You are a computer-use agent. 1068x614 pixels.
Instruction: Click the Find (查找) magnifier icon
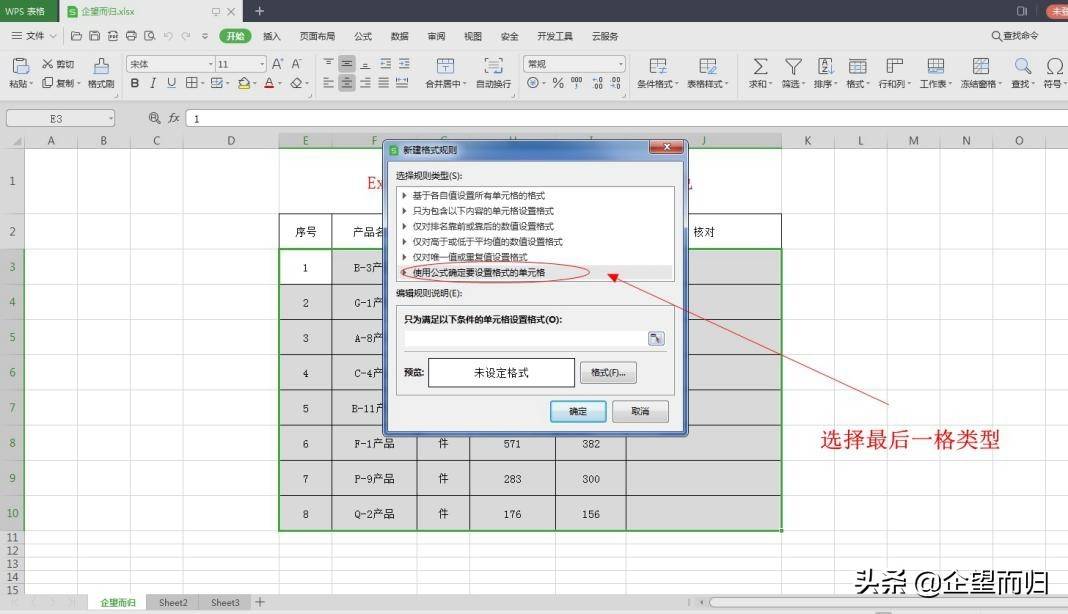(1022, 66)
